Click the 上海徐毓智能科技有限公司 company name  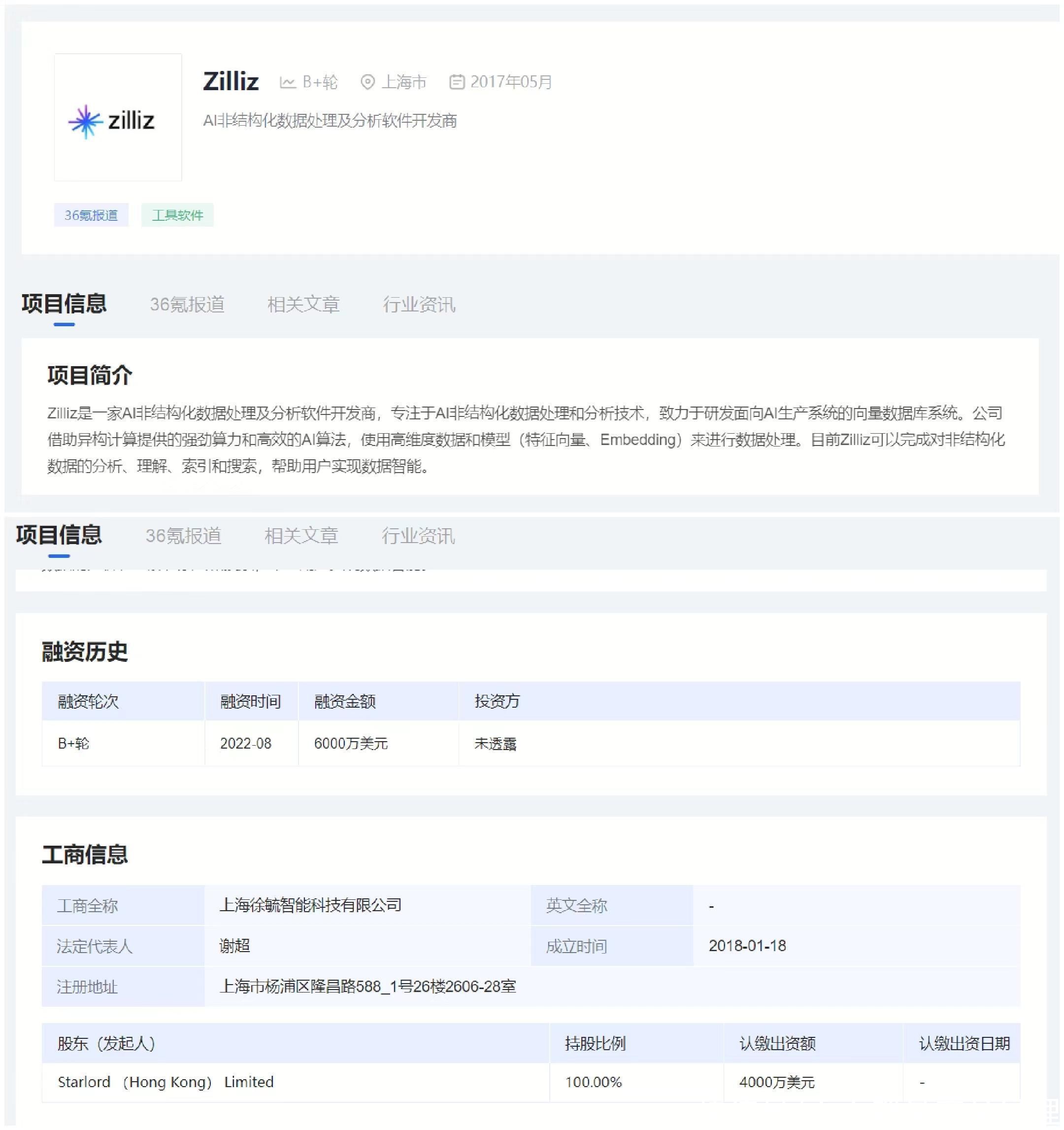coord(311,905)
